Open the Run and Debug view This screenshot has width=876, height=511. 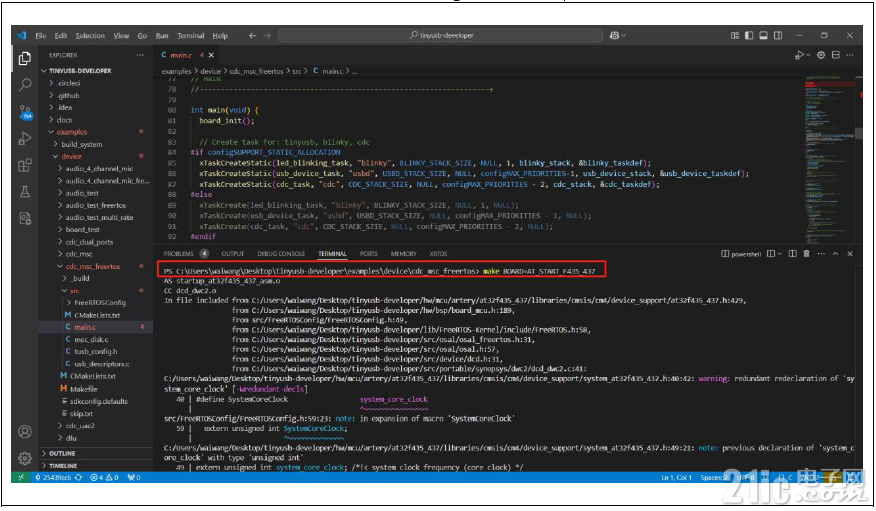click(25, 139)
